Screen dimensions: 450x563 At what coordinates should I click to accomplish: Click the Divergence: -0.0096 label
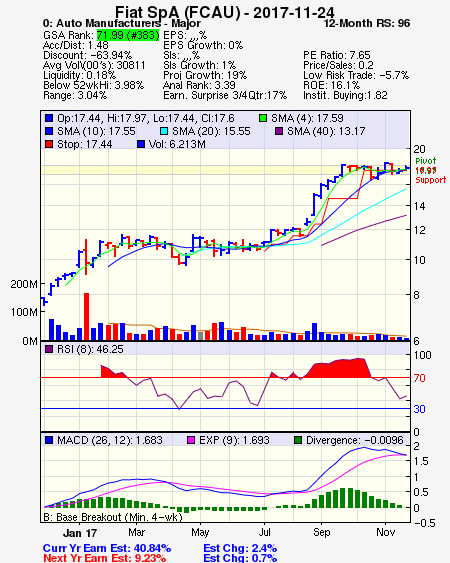click(355, 440)
